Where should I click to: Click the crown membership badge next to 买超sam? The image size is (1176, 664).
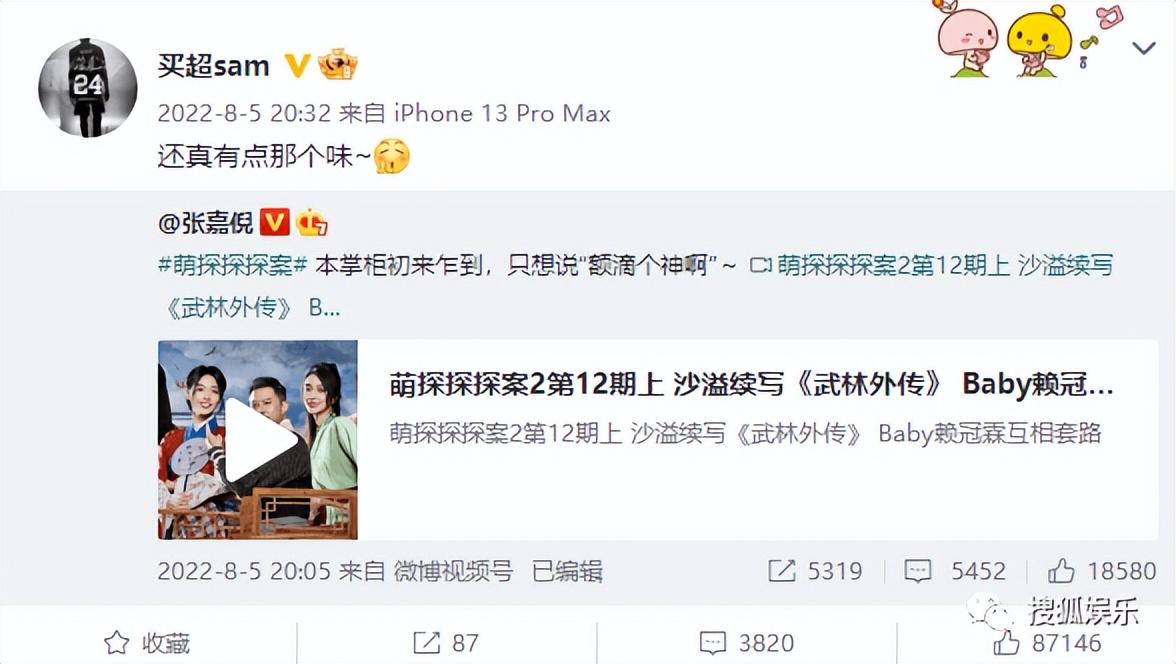[338, 65]
